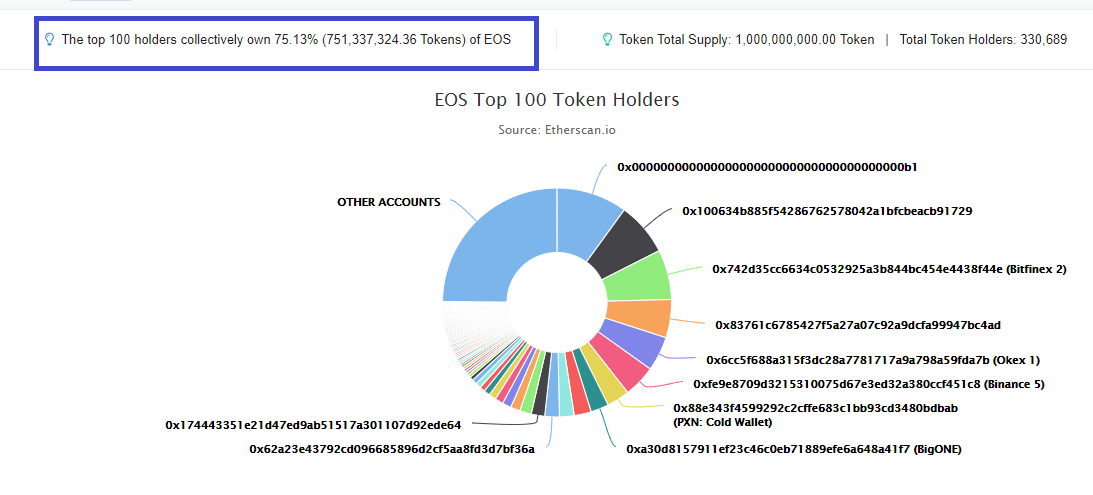Click the purple Okex 1 pie slice
Image resolution: width=1093 pixels, height=495 pixels.
pyautogui.click(x=632, y=344)
